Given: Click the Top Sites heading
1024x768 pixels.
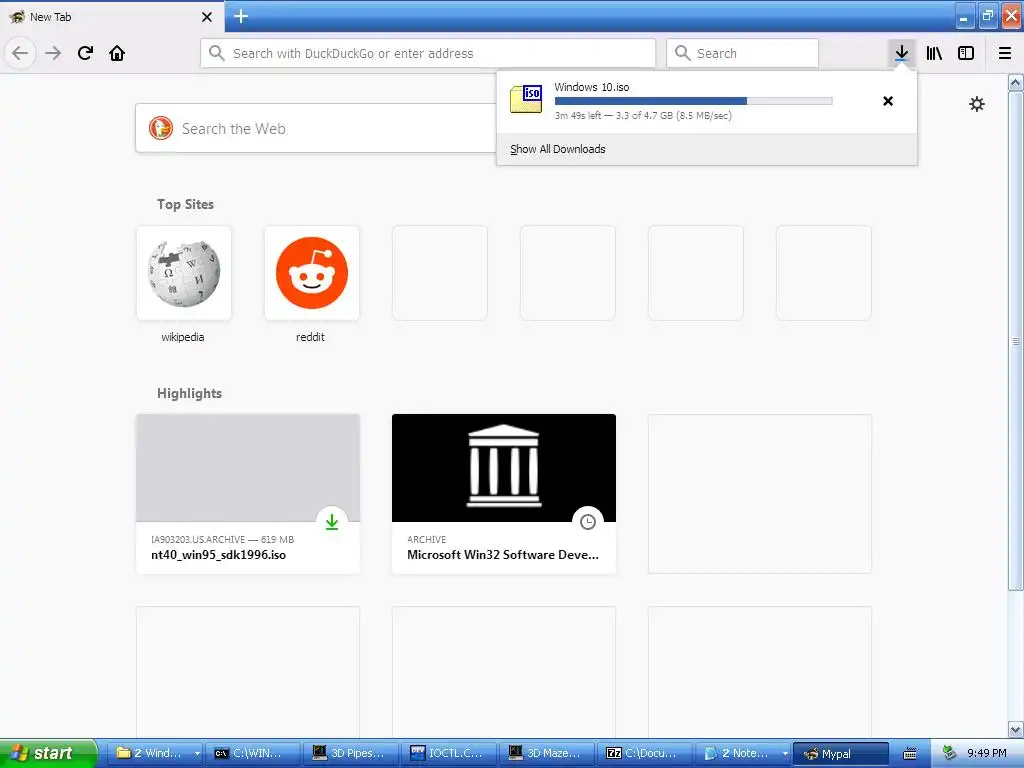Looking at the screenshot, I should tap(185, 204).
